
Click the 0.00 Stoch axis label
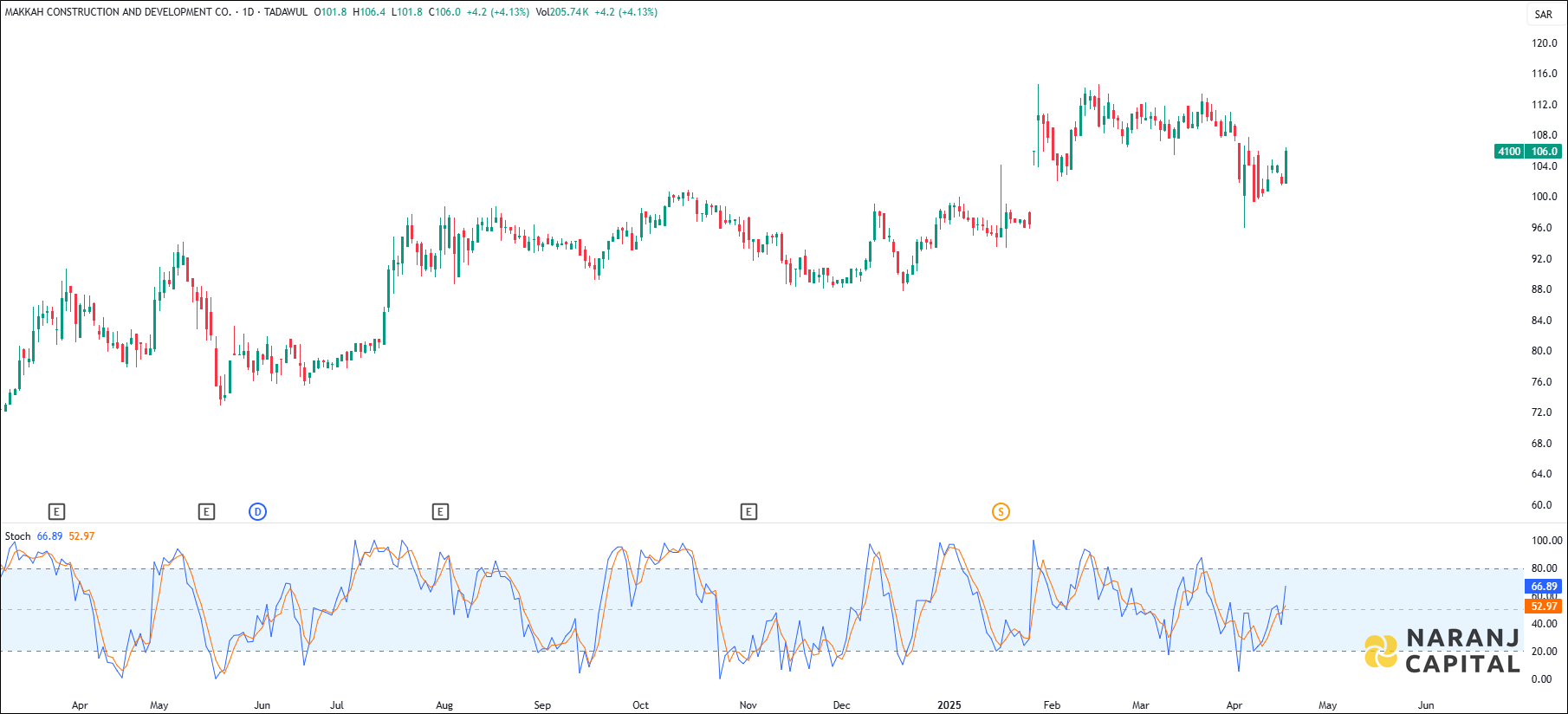(1541, 679)
